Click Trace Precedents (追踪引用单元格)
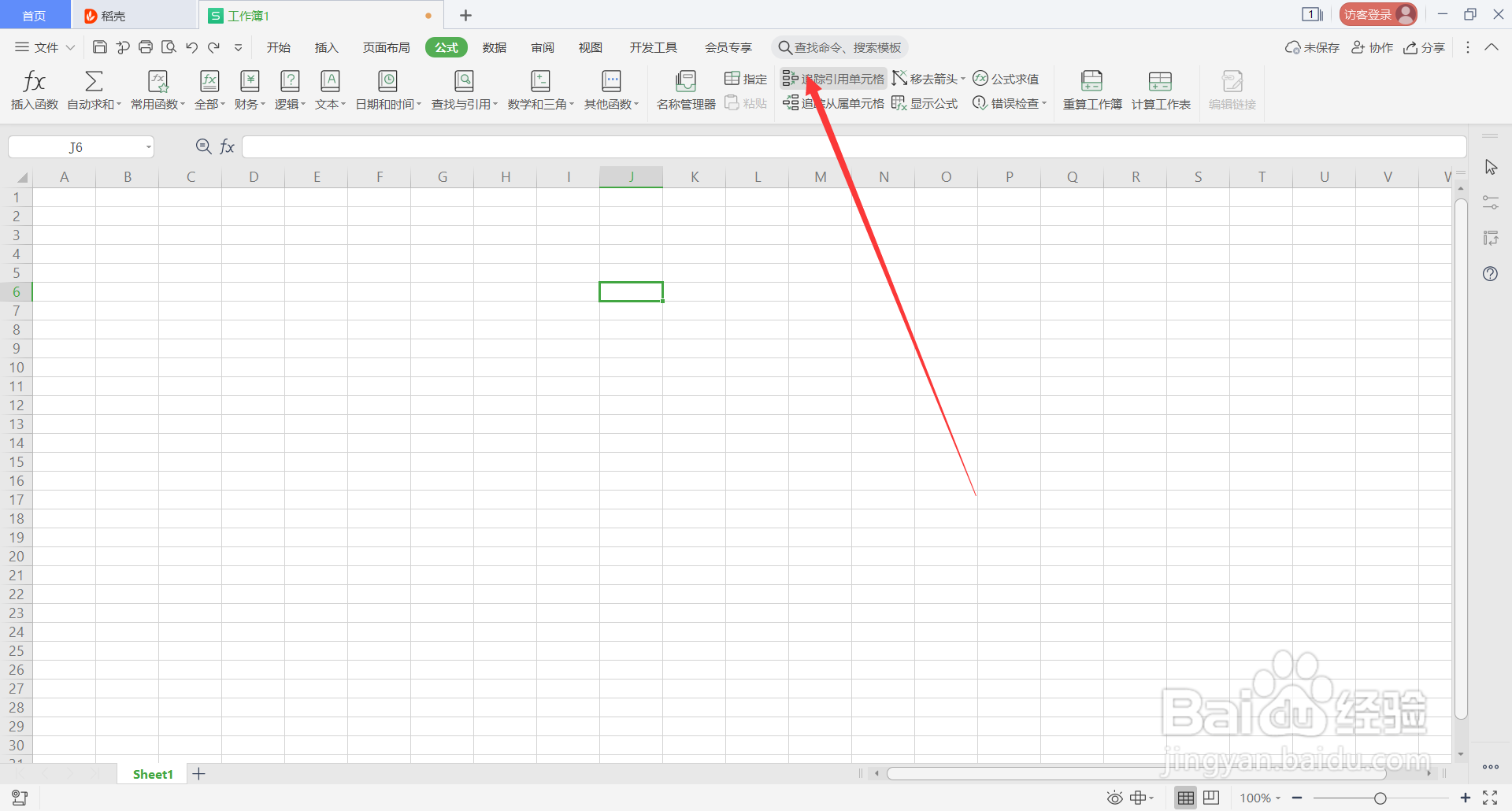Viewport: 1512px width, 811px height. (x=833, y=79)
